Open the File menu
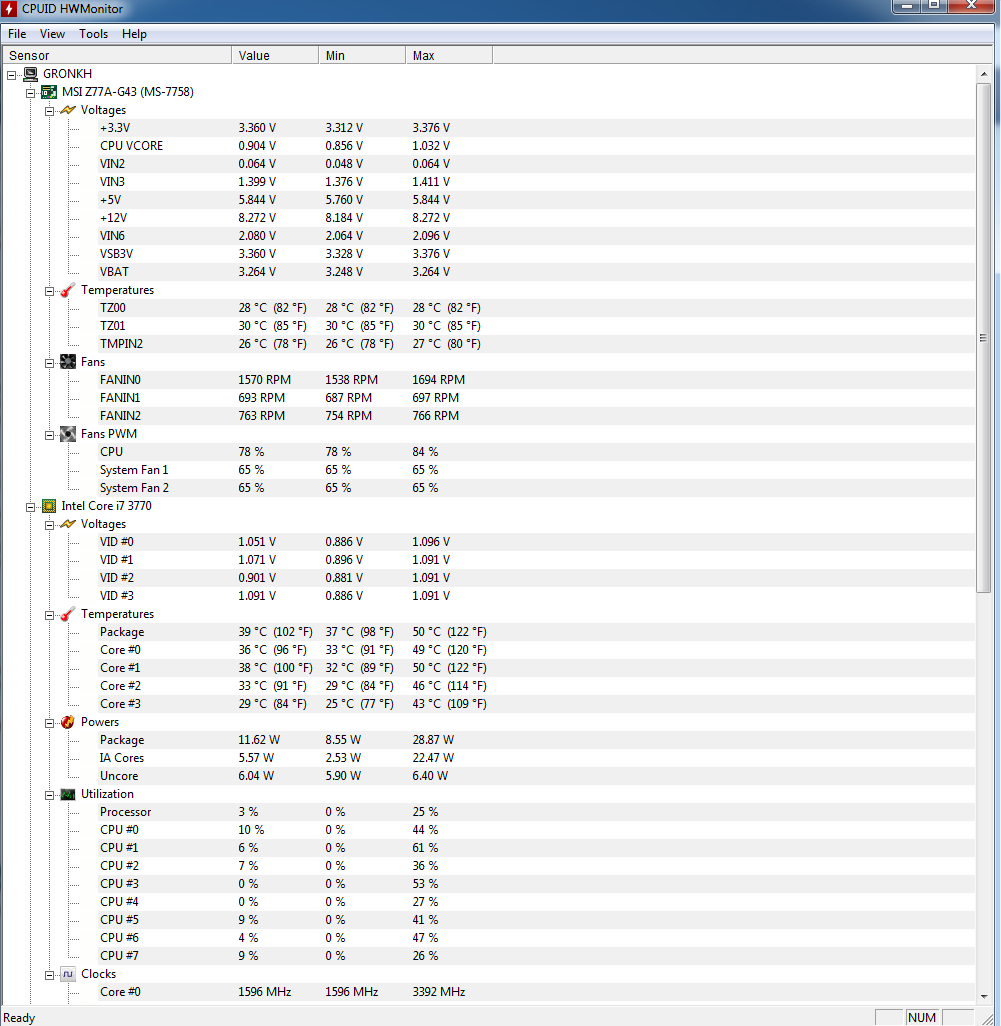The width and height of the screenshot is (1001, 1026). [17, 34]
